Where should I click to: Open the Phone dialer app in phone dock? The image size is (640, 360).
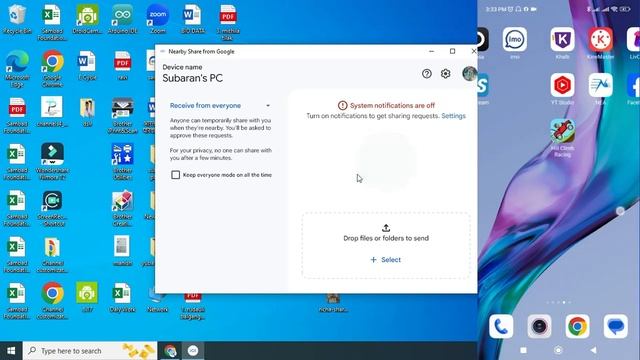pyautogui.click(x=501, y=327)
